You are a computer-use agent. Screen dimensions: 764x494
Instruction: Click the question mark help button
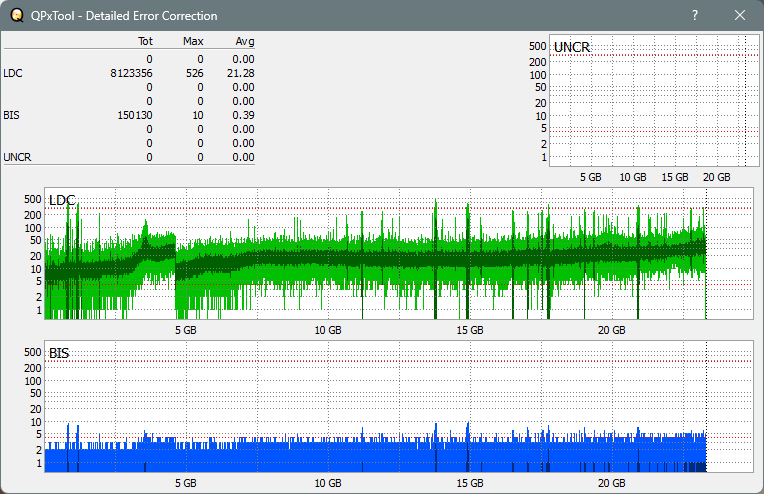click(x=695, y=16)
